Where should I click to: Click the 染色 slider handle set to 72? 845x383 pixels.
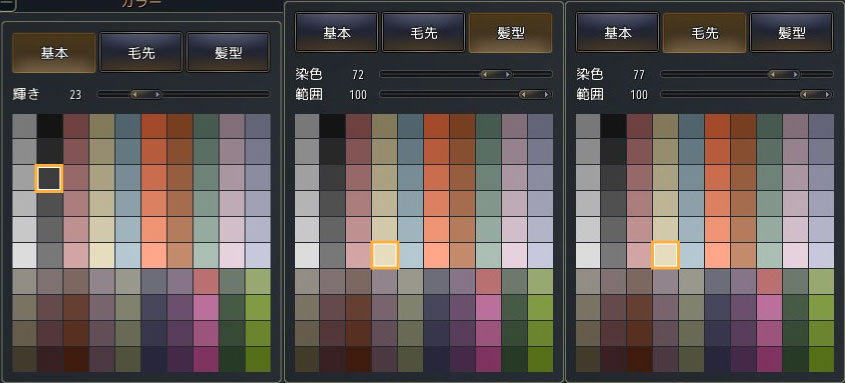click(496, 74)
